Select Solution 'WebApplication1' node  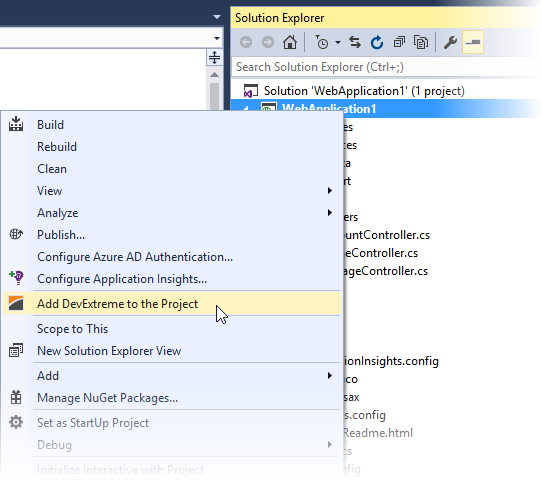364,91
